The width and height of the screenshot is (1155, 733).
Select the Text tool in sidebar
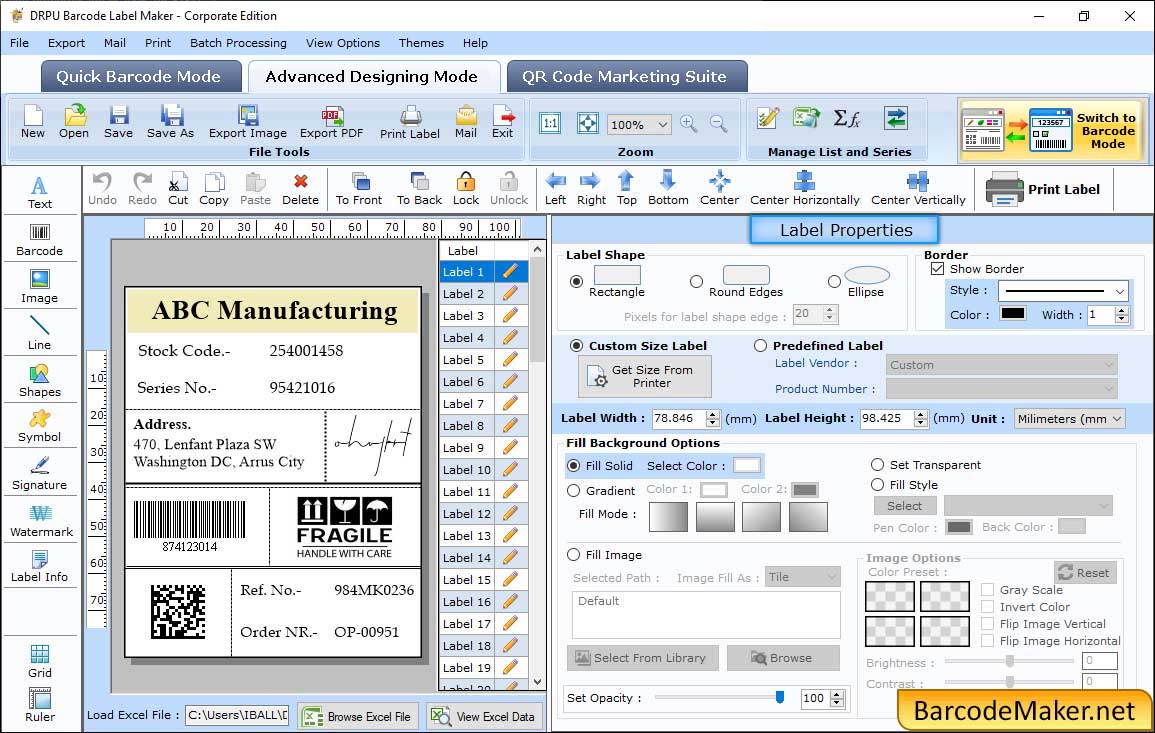(40, 192)
